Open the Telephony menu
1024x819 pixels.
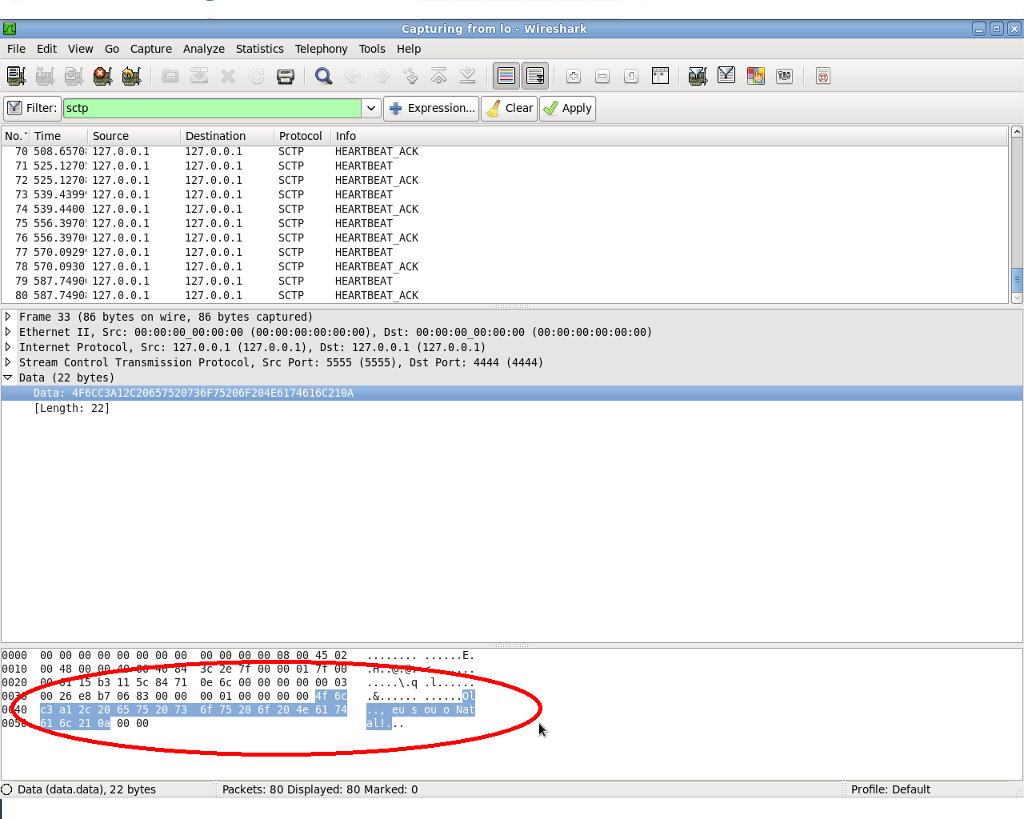click(321, 49)
